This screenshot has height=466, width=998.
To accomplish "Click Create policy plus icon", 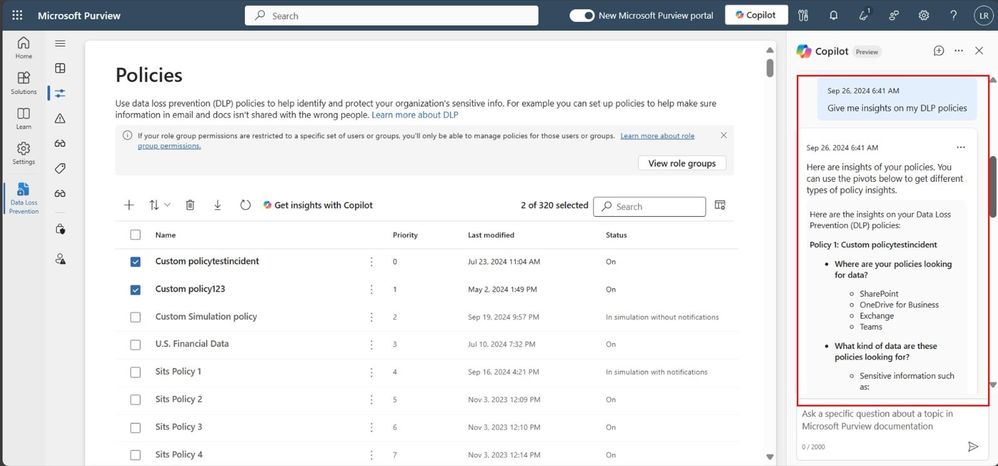I will (x=129, y=205).
